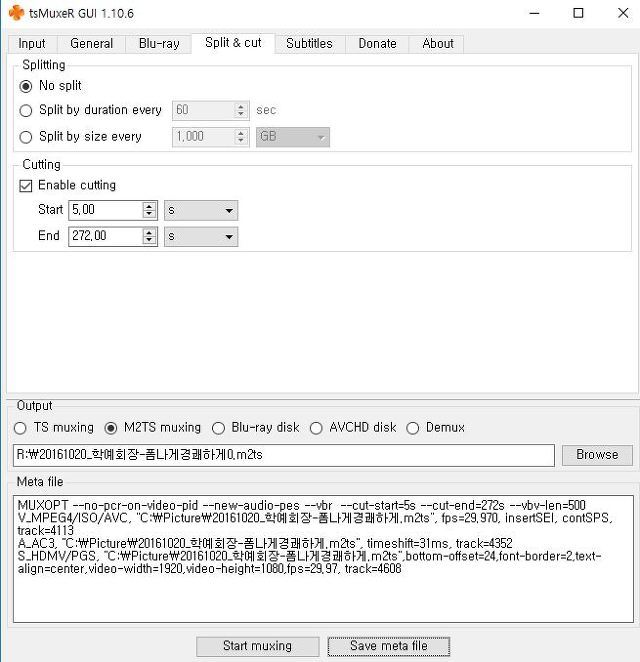
Task: Choose Split by duration every option
Action: (x=26, y=111)
